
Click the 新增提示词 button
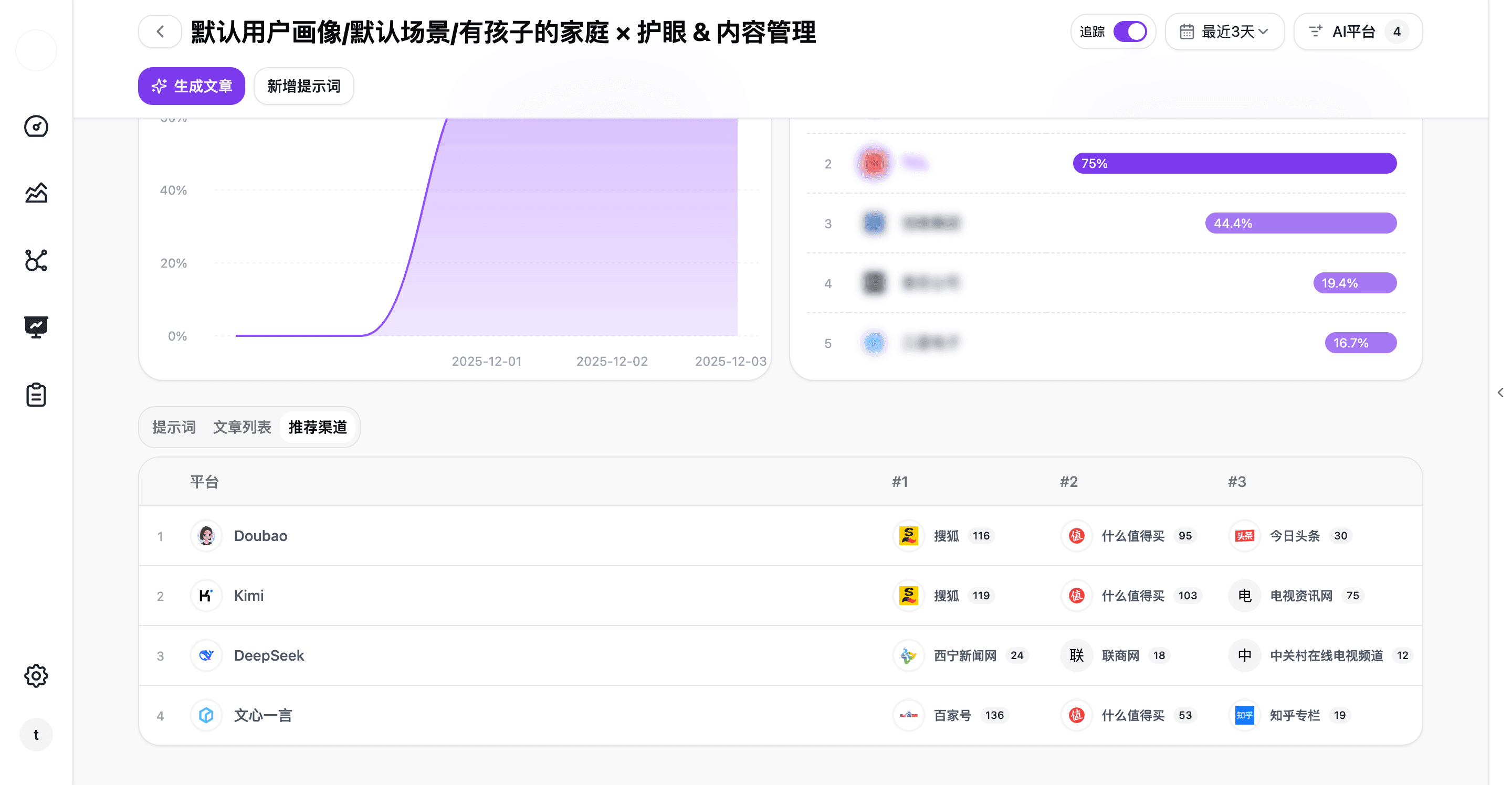point(303,86)
